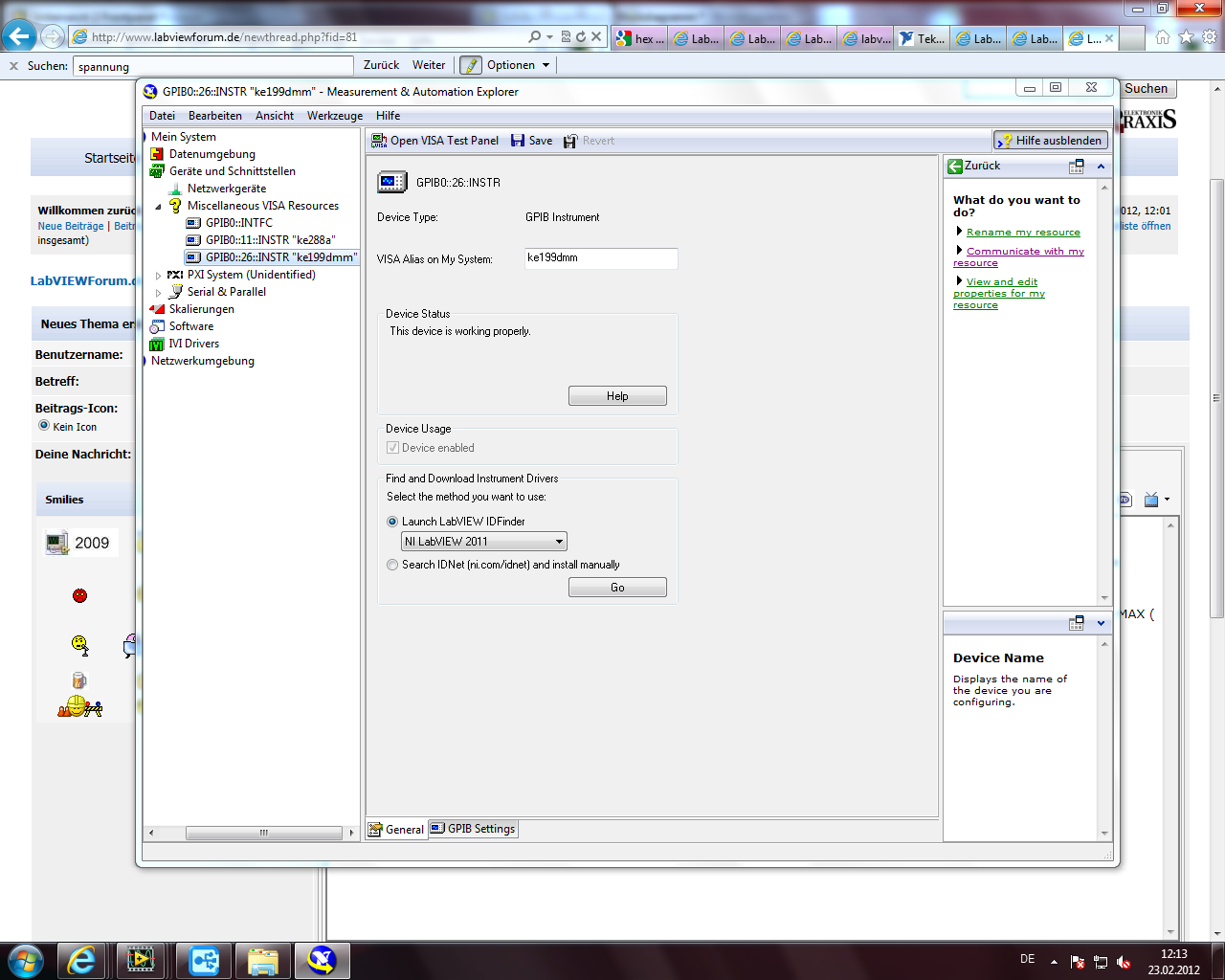The width and height of the screenshot is (1225, 980).
Task: Click the browser page vertical scrollbar
Action: 1216,398
